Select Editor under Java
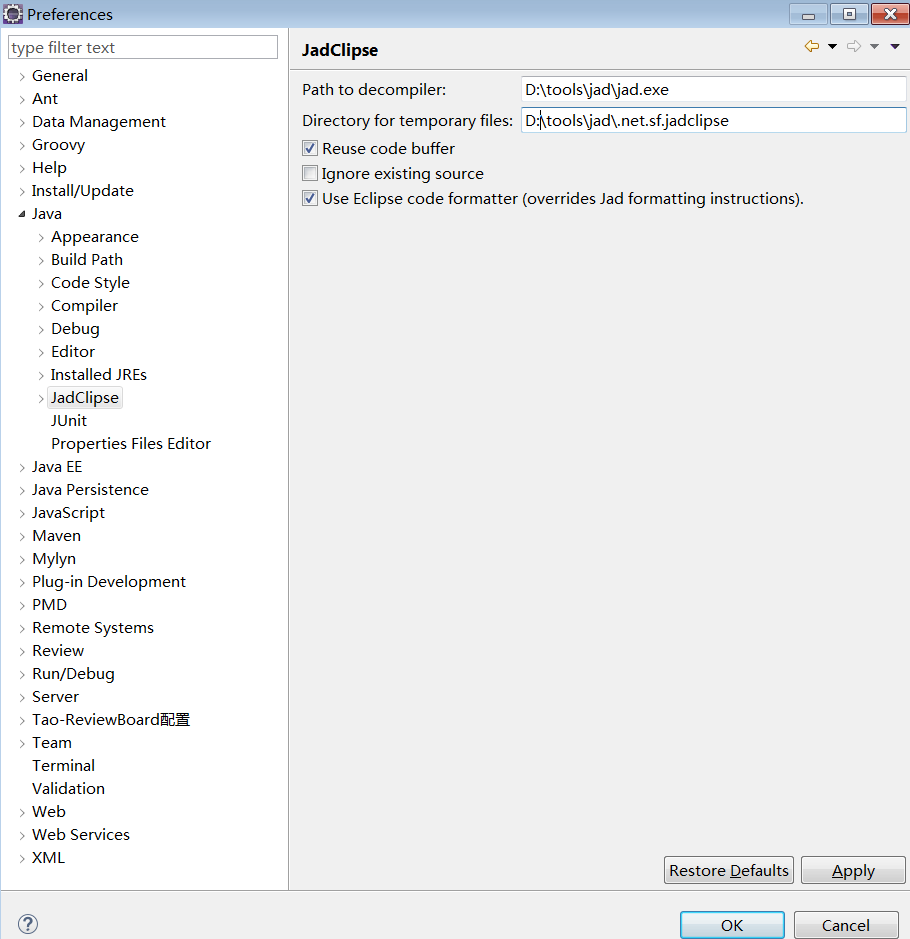 pyautogui.click(x=73, y=352)
